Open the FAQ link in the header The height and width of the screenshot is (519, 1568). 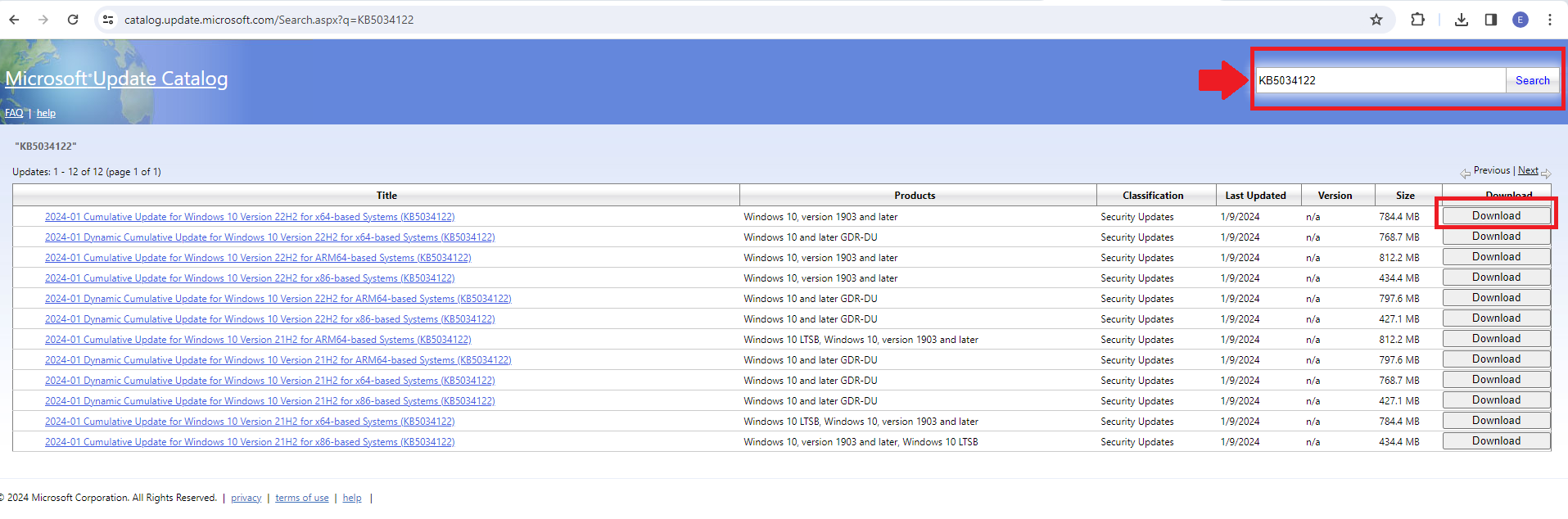point(14,113)
